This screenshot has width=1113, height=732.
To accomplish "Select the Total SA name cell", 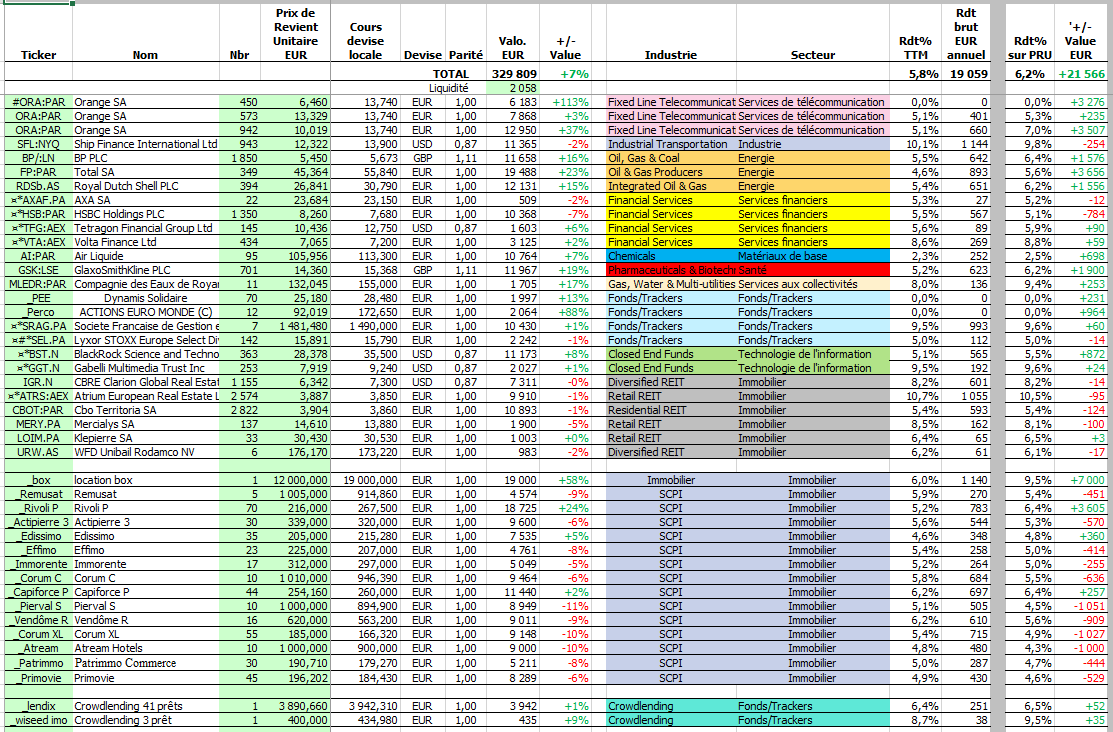I will tap(146, 172).
